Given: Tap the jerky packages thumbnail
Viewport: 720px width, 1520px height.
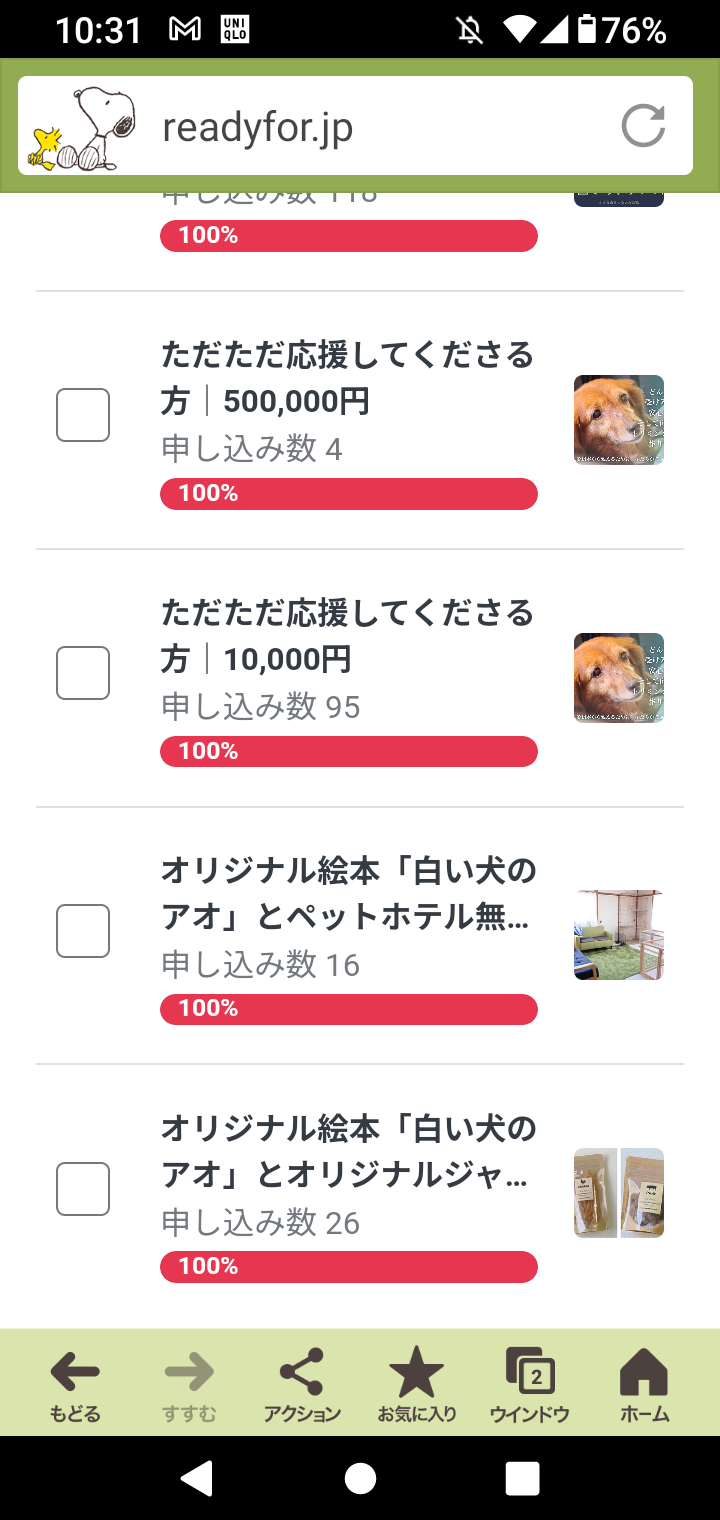Looking at the screenshot, I should click(619, 1193).
